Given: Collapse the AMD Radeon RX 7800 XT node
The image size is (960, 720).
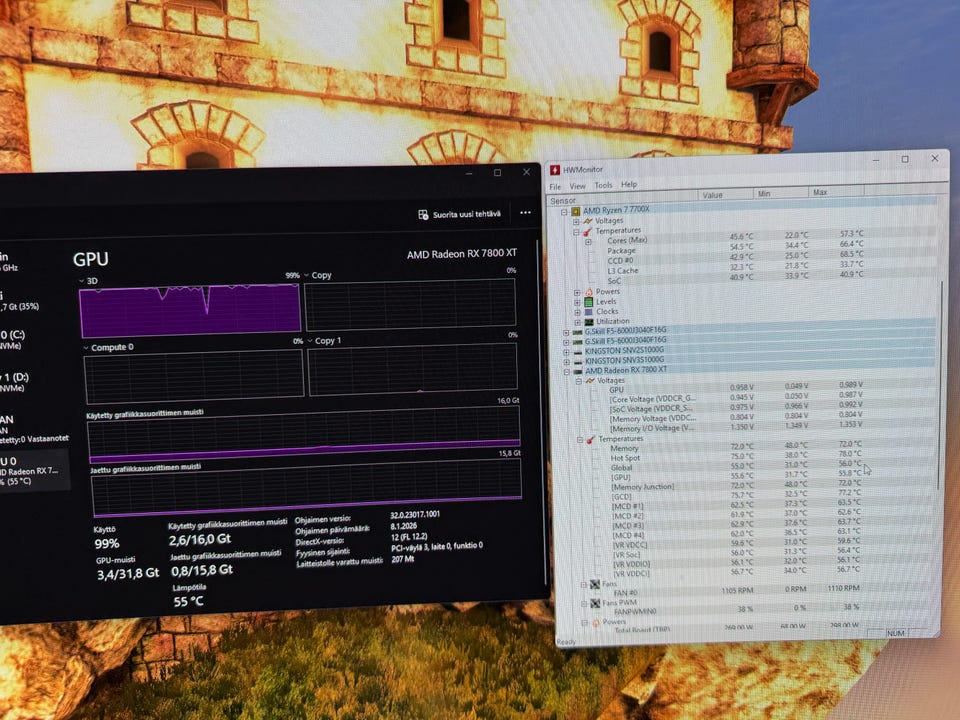Looking at the screenshot, I should click(567, 372).
